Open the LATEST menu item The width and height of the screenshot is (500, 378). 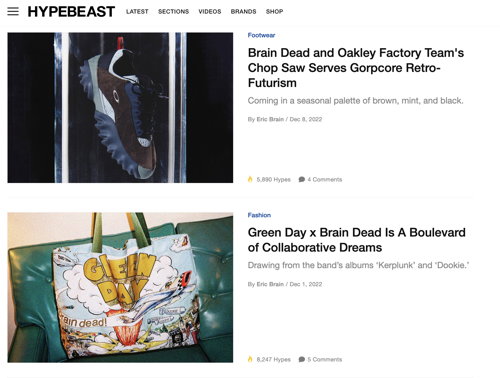pyautogui.click(x=137, y=12)
